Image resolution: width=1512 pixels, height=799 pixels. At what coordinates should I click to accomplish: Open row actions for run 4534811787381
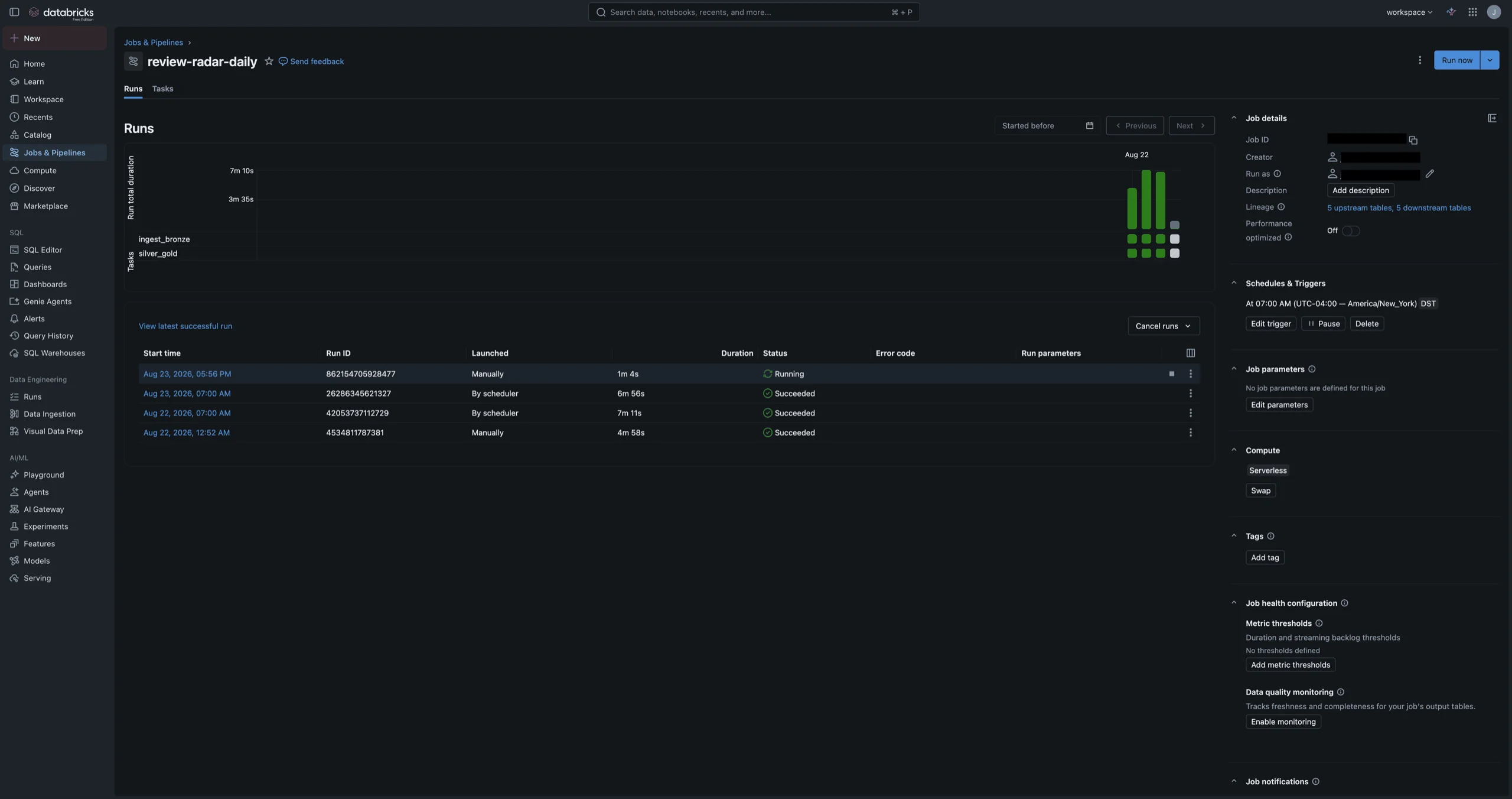[x=1191, y=433]
